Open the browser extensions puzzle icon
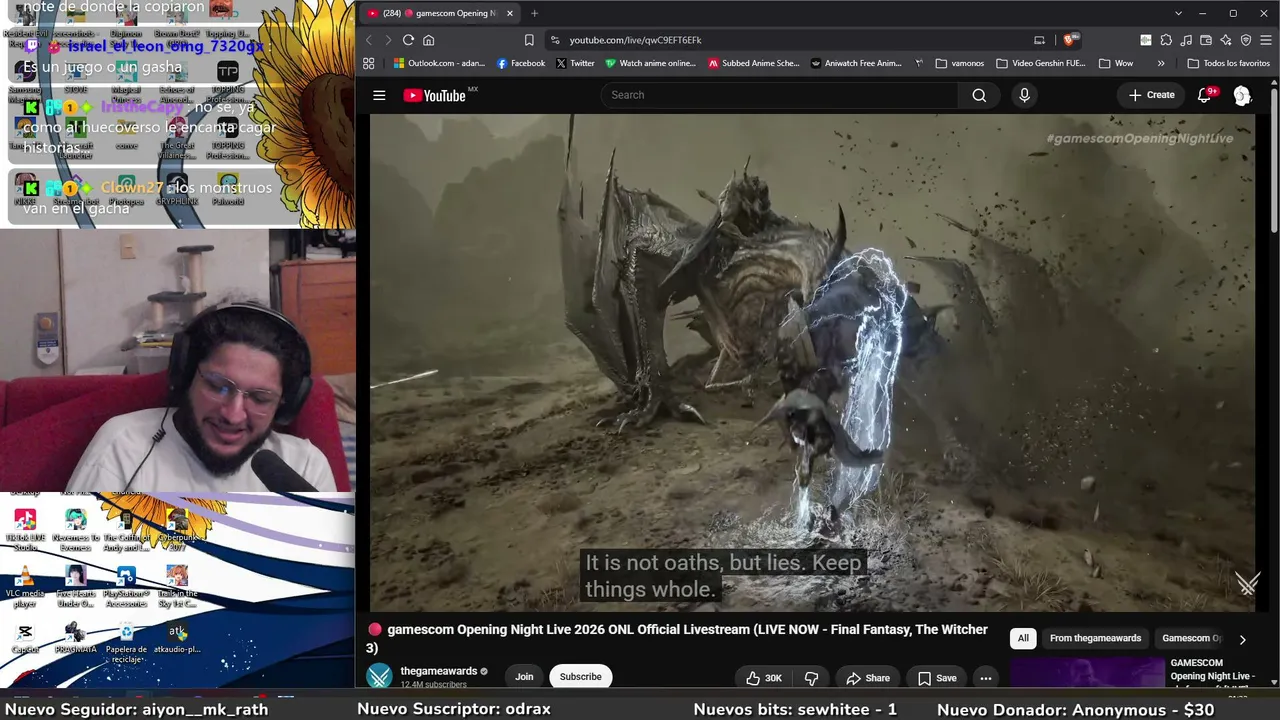 (1166, 40)
